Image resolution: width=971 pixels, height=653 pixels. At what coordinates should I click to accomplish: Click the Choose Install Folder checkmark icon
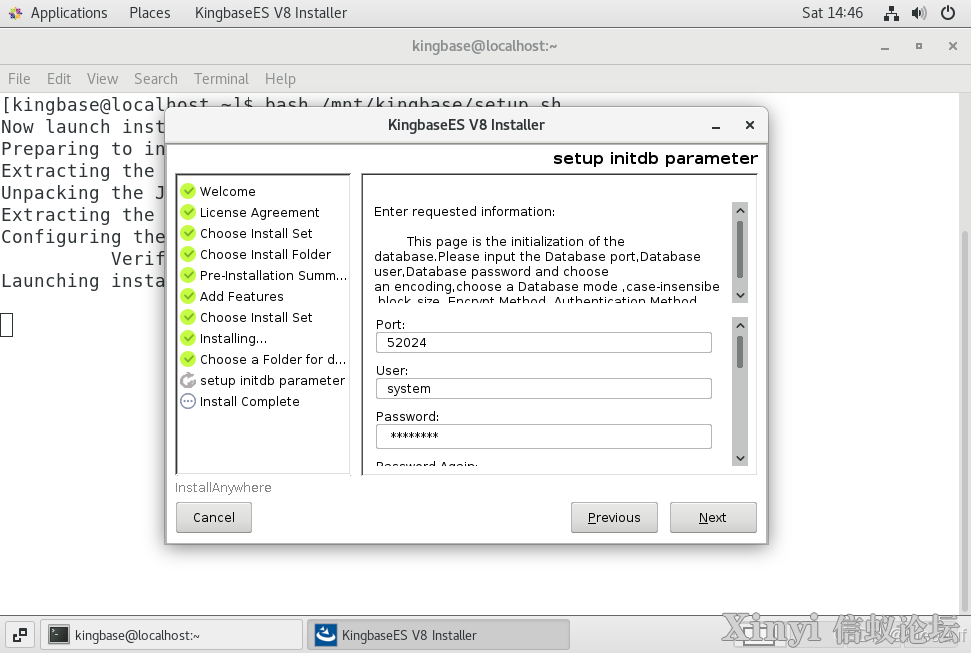[x=188, y=255]
